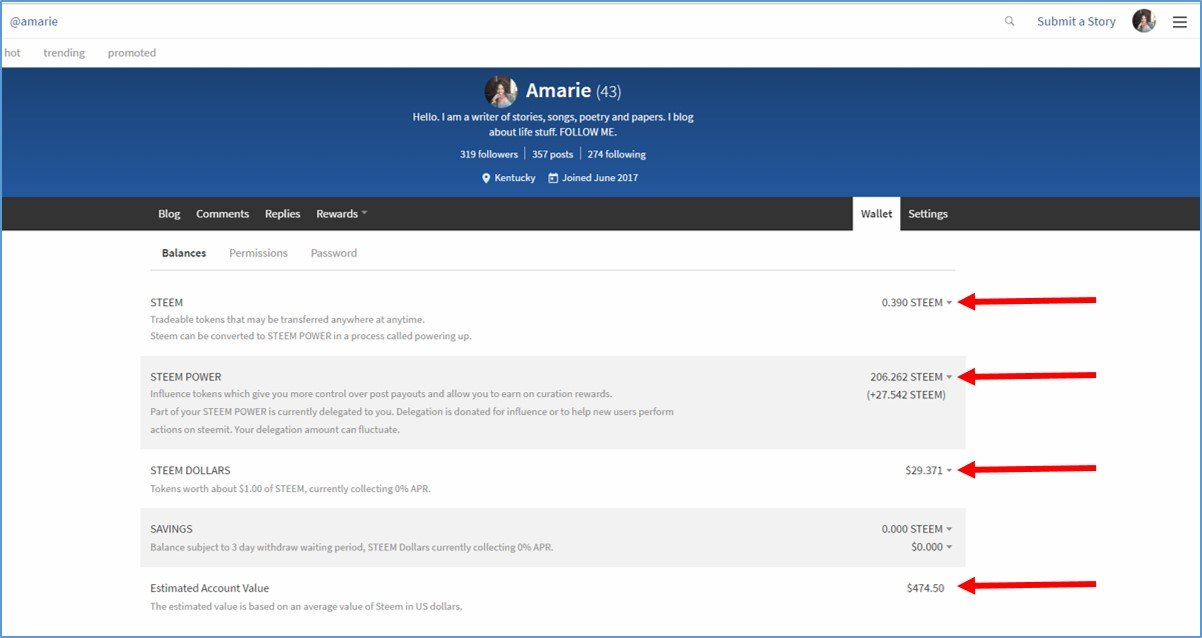Open the Permissions sub-tab

point(258,253)
